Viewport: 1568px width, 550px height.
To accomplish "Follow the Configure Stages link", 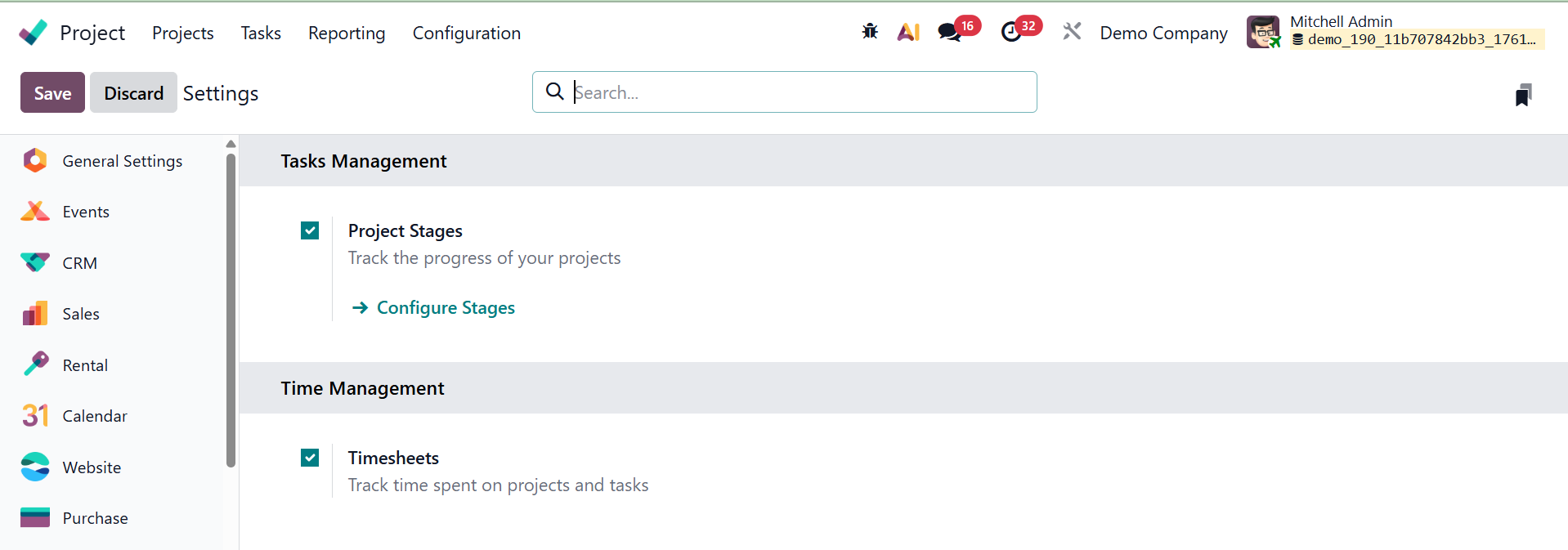I will (x=446, y=307).
